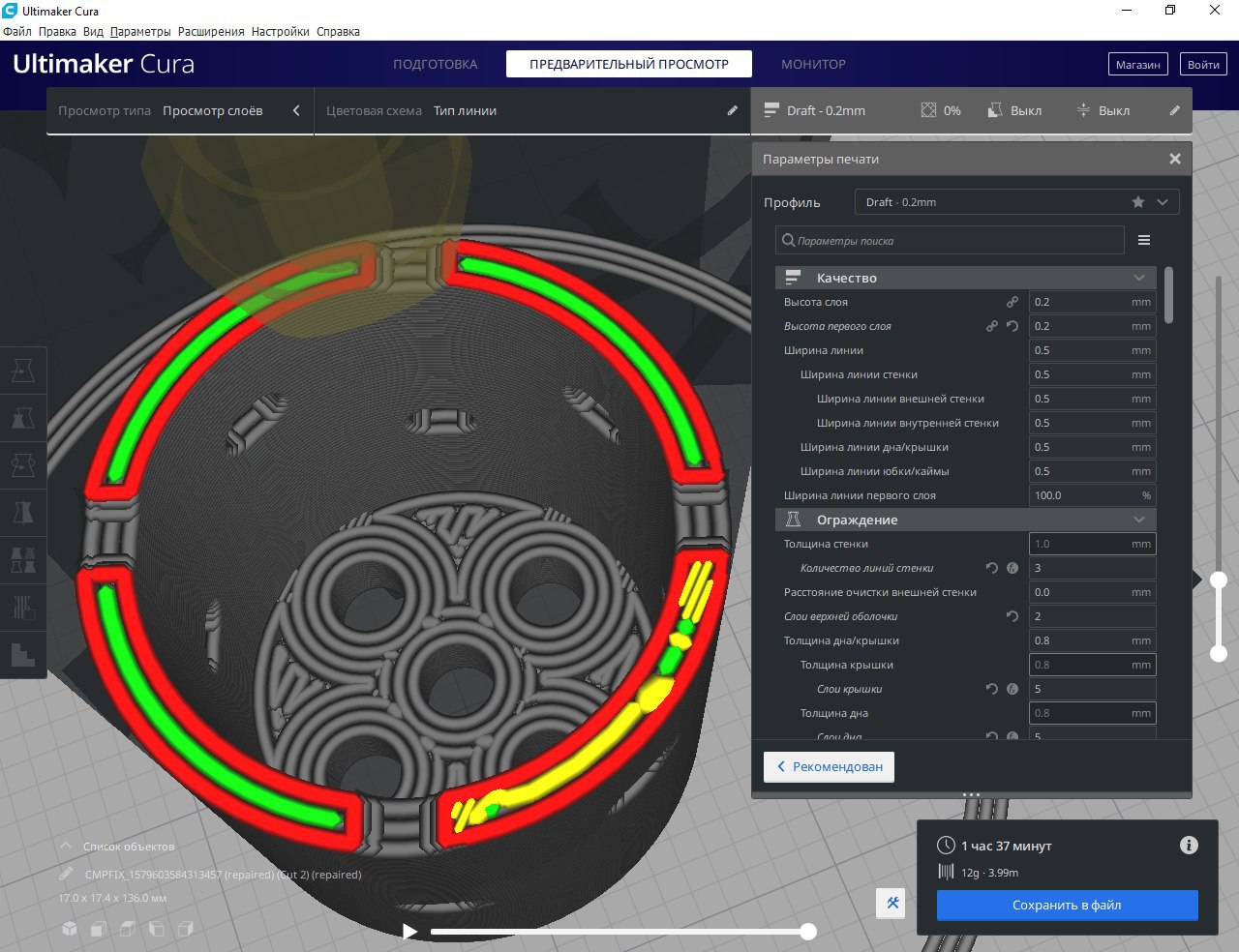The image size is (1239, 952).
Task: Click fx icon on Количество линий стенки
Action: 1012,568
